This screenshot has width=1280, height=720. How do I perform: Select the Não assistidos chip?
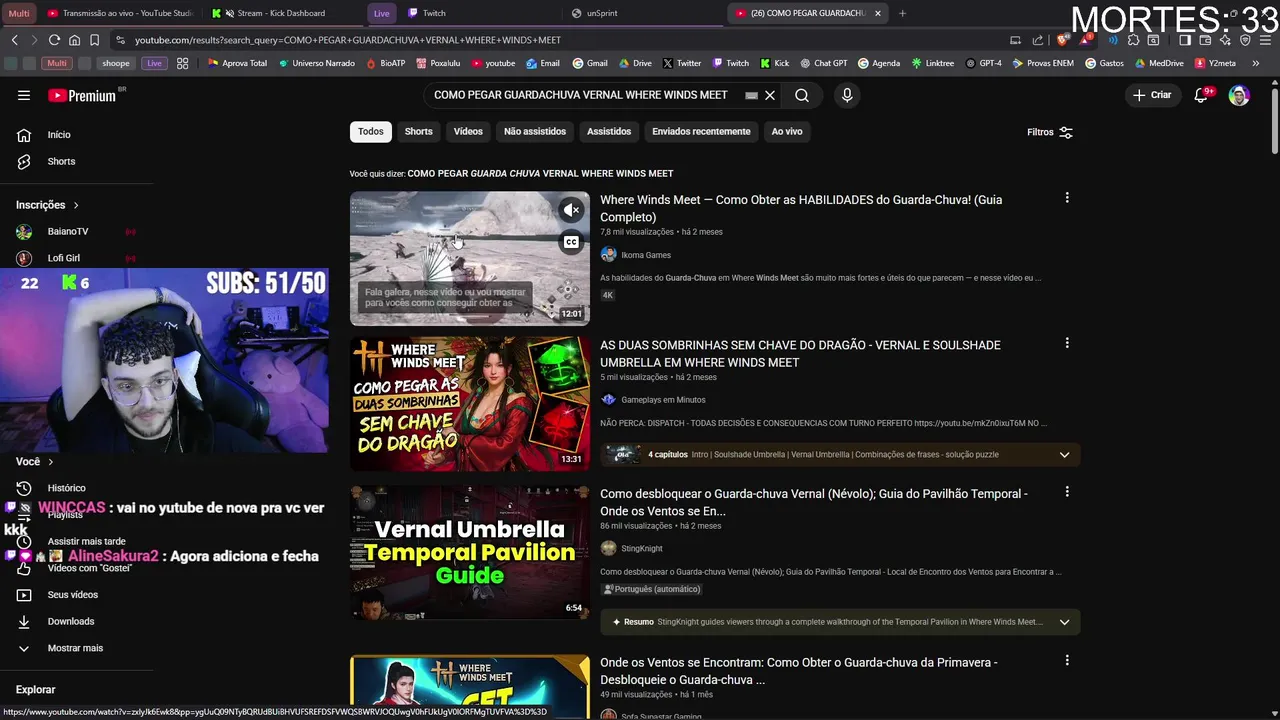tap(535, 131)
